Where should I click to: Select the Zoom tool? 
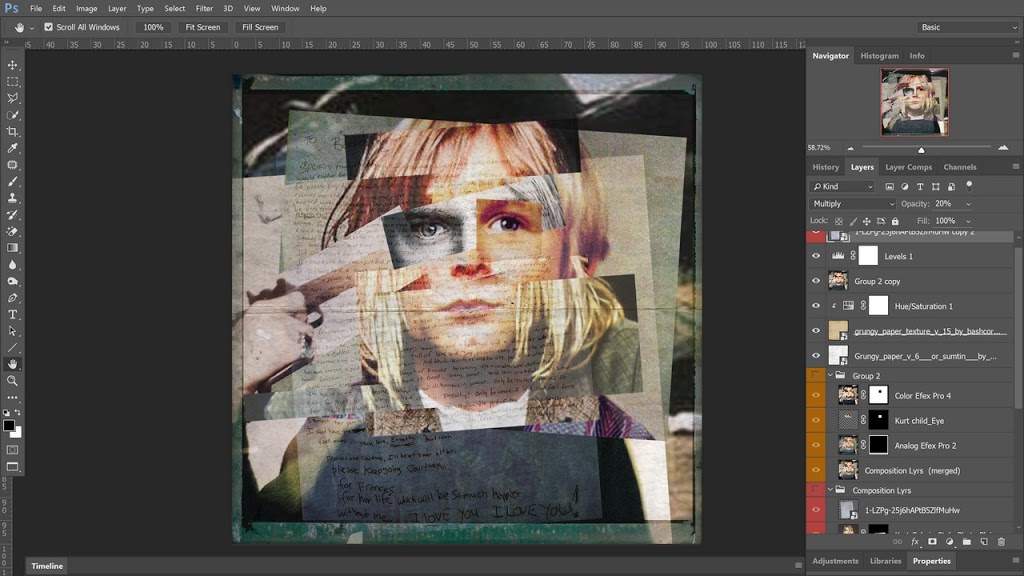point(12,381)
